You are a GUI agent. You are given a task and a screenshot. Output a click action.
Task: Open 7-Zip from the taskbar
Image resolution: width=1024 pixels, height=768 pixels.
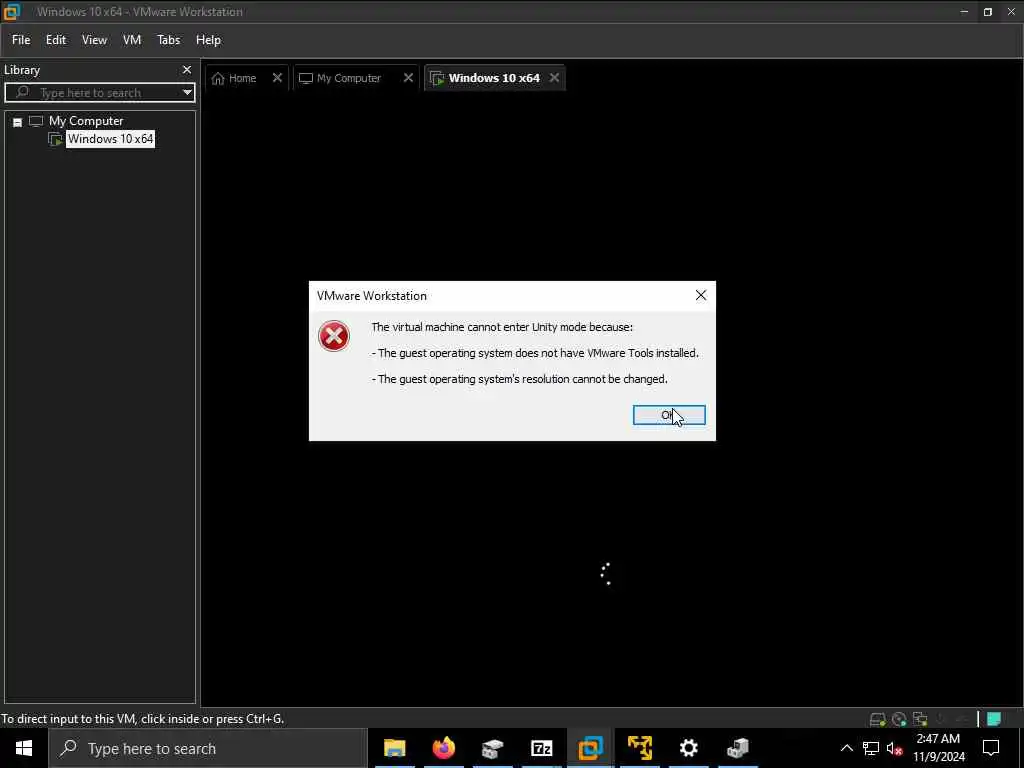(541, 748)
